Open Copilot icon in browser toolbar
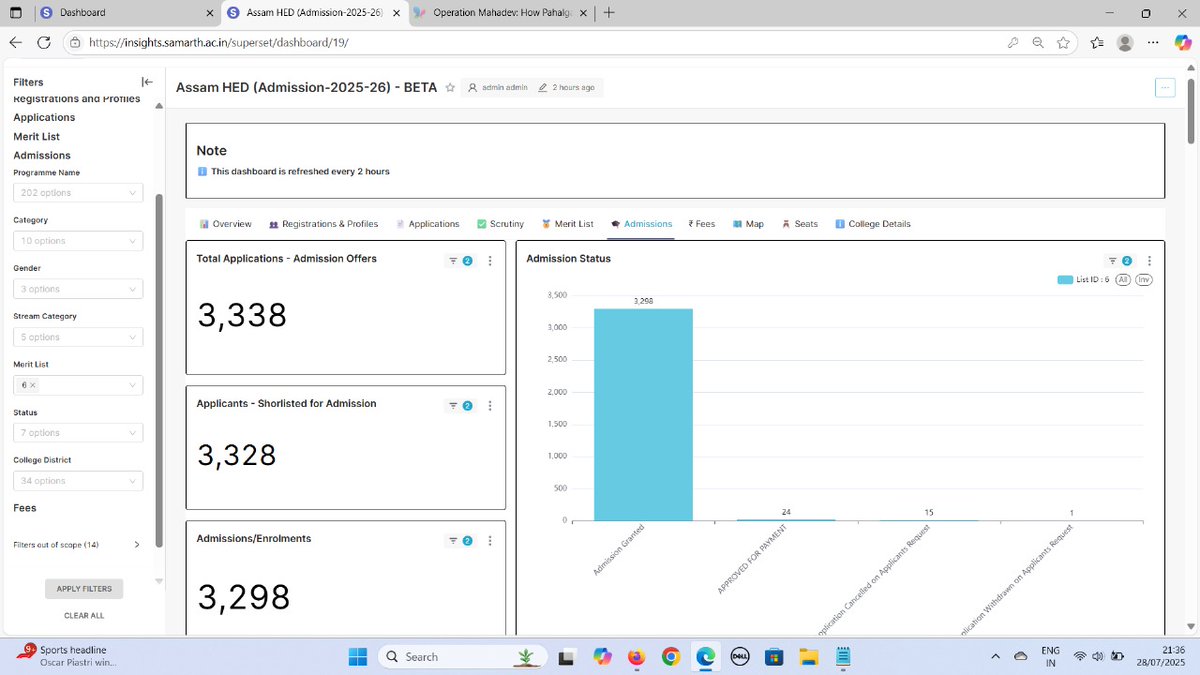Screen dimensions: 1200x675 point(1183,42)
